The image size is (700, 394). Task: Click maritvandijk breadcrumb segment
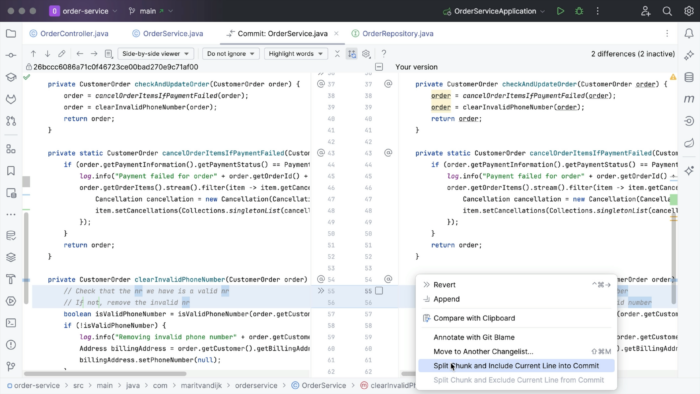pos(201,386)
